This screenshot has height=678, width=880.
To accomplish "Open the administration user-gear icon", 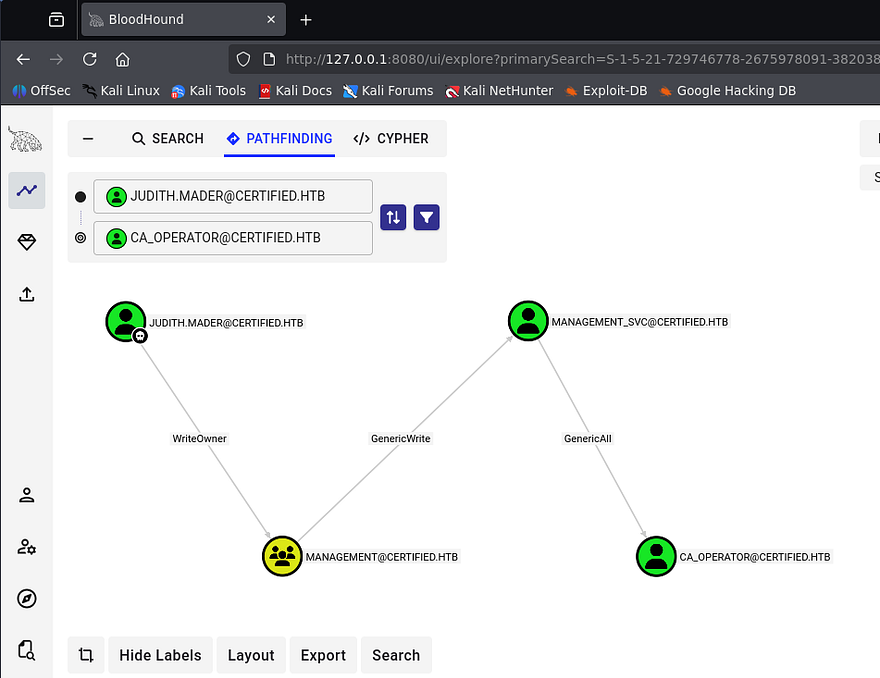I will coord(27,547).
